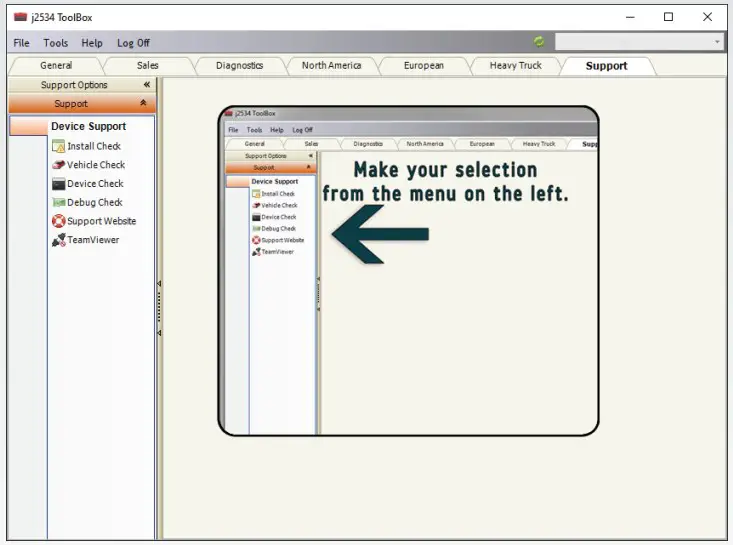Image resolution: width=733 pixels, height=545 pixels.
Task: Launch TeamViewer text entry
Action: point(93,240)
